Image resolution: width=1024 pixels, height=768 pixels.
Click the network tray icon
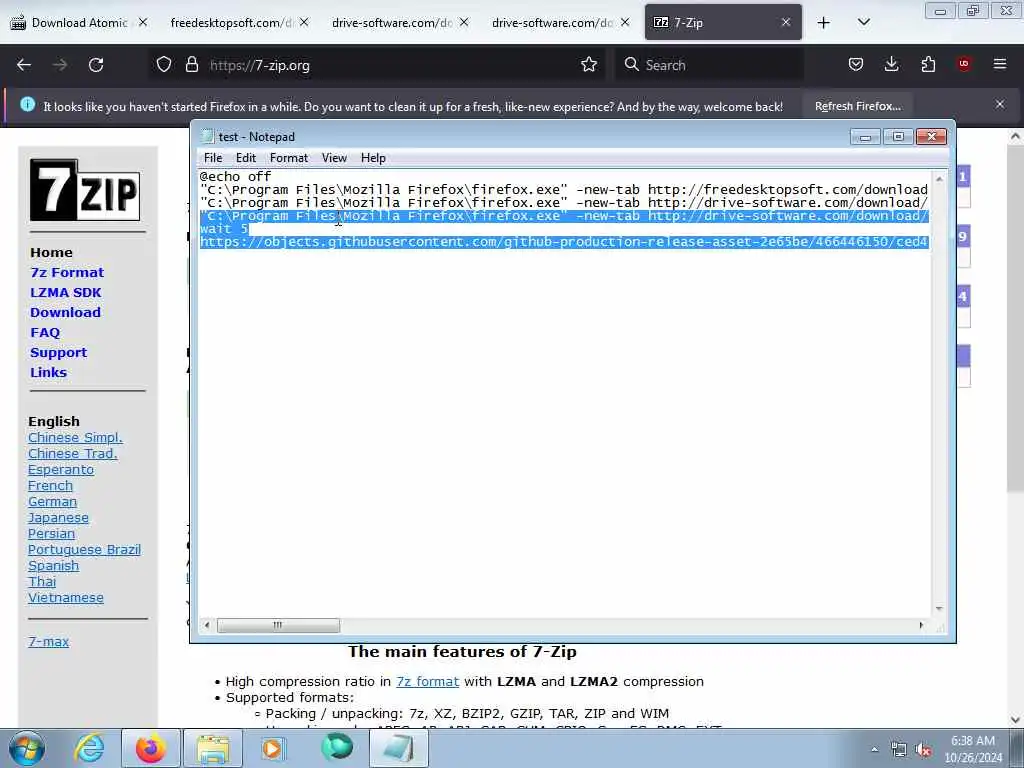pyautogui.click(x=899, y=750)
